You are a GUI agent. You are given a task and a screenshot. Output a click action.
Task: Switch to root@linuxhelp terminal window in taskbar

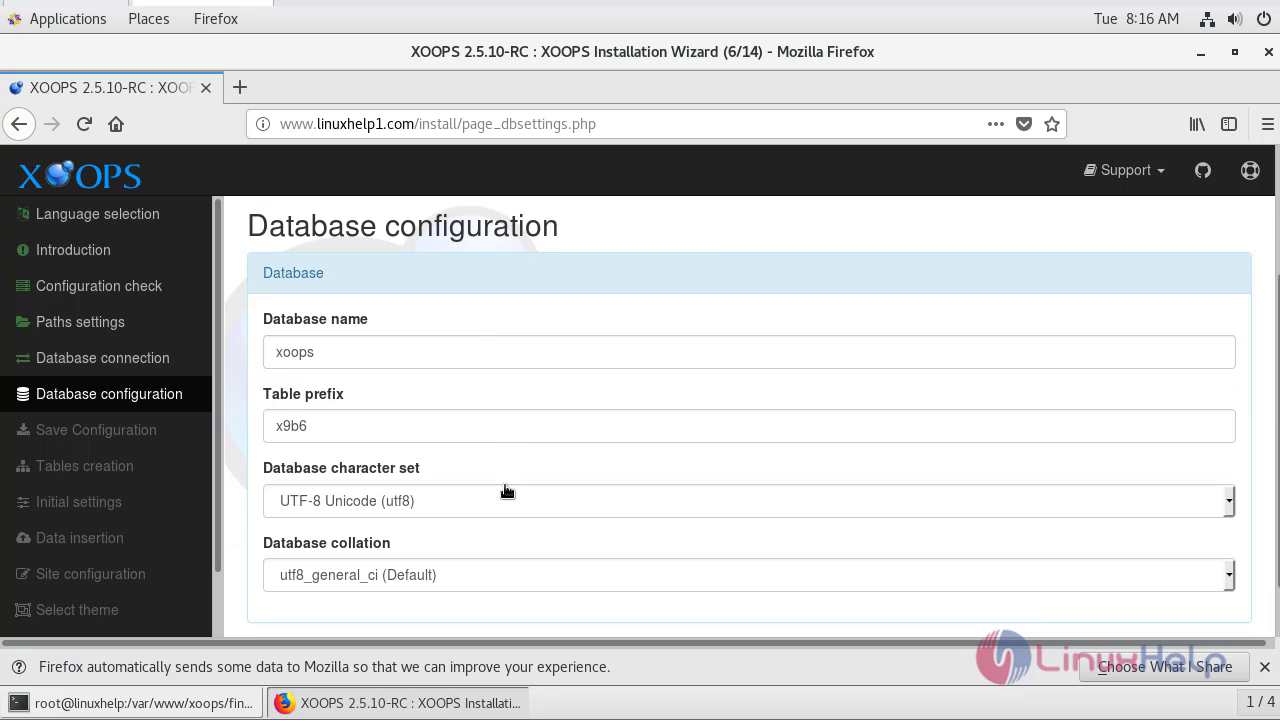click(133, 703)
